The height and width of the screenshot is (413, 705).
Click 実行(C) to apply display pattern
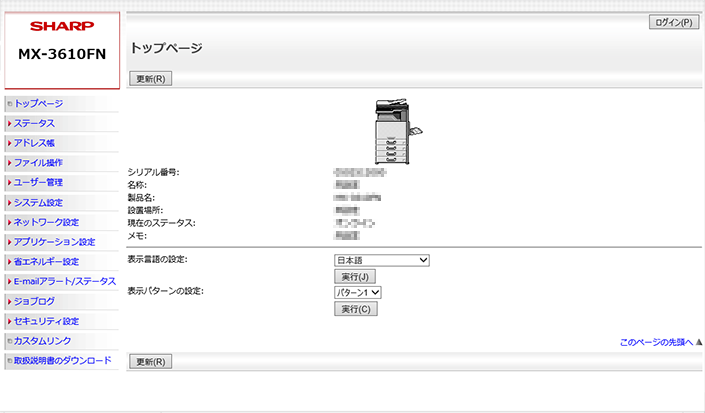tap(355, 309)
